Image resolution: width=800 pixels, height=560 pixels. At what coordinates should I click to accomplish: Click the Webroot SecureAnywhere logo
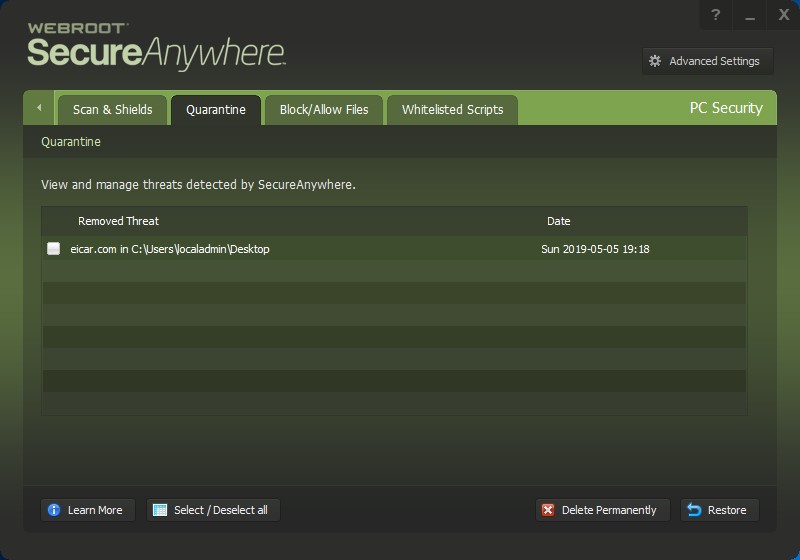click(156, 46)
